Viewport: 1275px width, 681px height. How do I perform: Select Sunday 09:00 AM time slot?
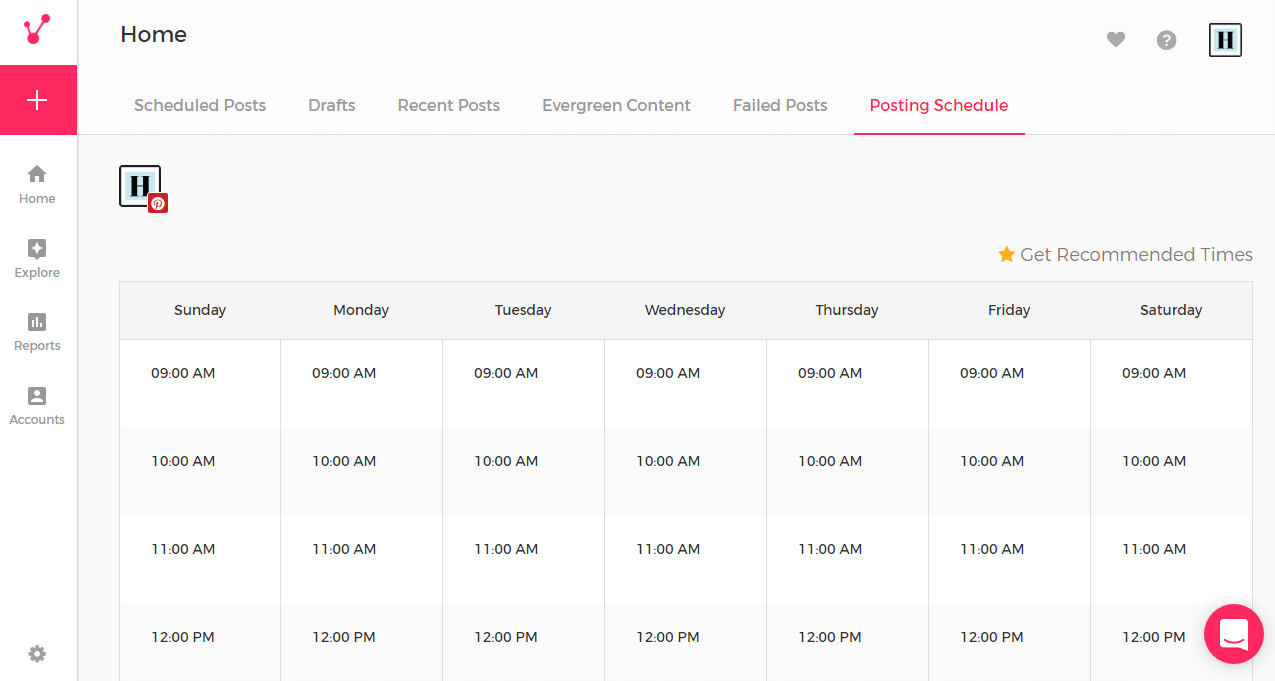(183, 373)
